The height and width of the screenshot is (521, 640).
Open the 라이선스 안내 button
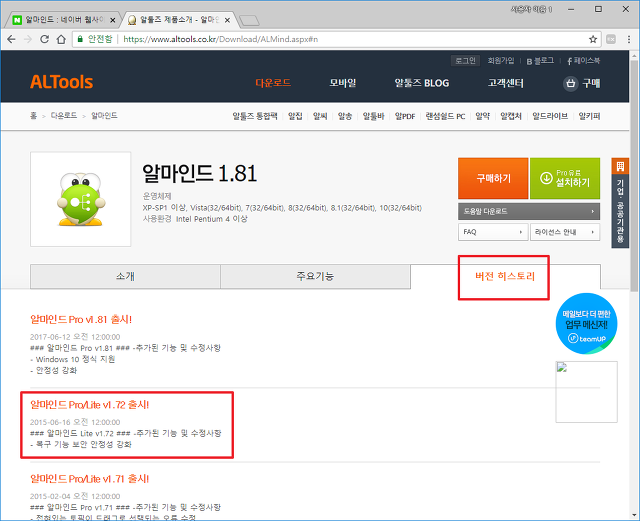click(565, 232)
